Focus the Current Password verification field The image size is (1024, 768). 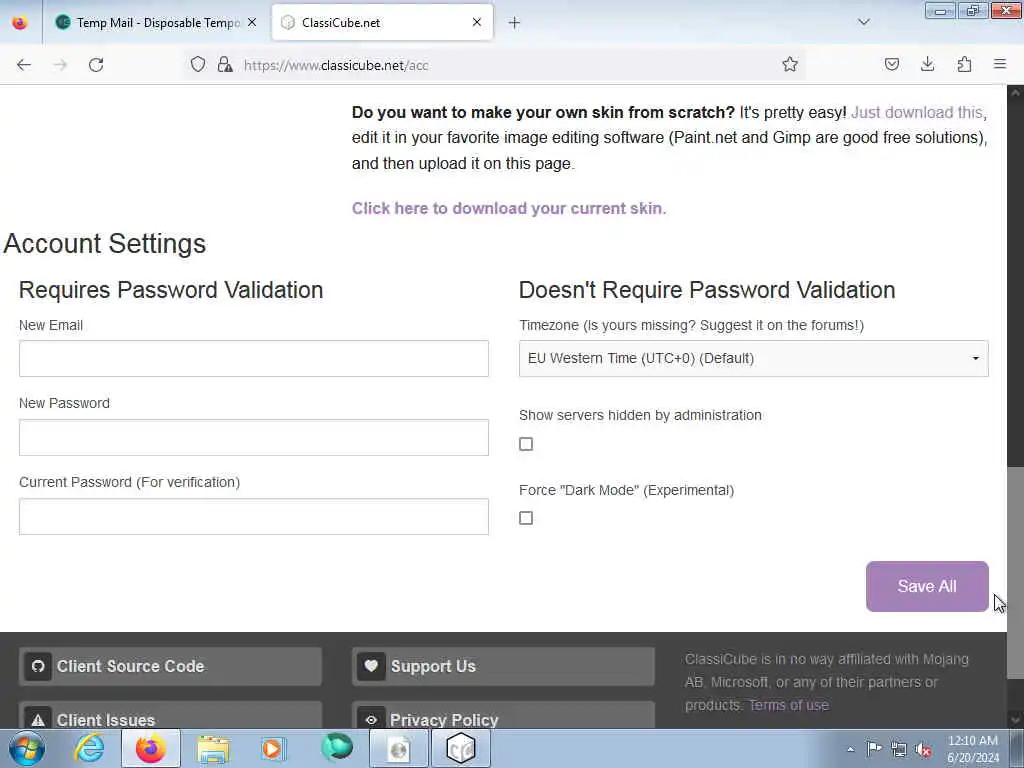pyautogui.click(x=253, y=517)
